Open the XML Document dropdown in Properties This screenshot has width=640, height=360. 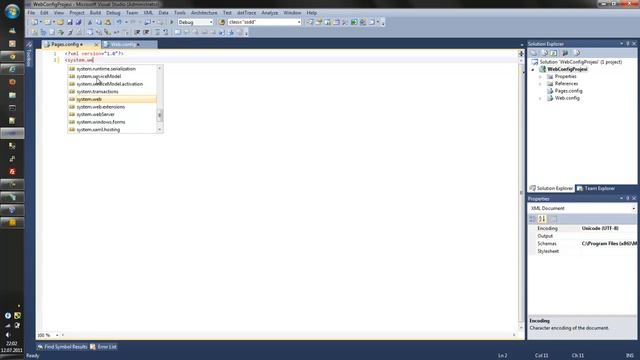[x=633, y=209]
